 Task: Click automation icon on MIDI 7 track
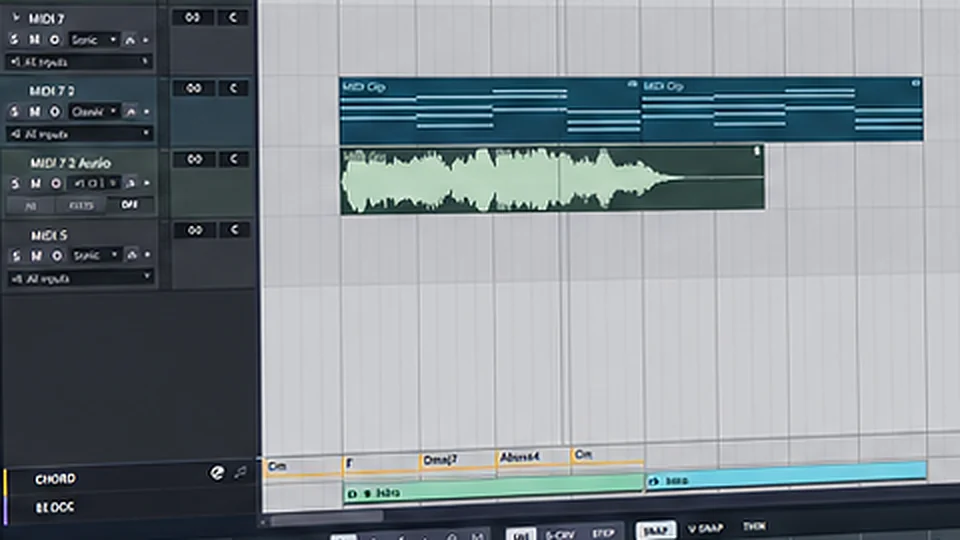tap(130, 40)
